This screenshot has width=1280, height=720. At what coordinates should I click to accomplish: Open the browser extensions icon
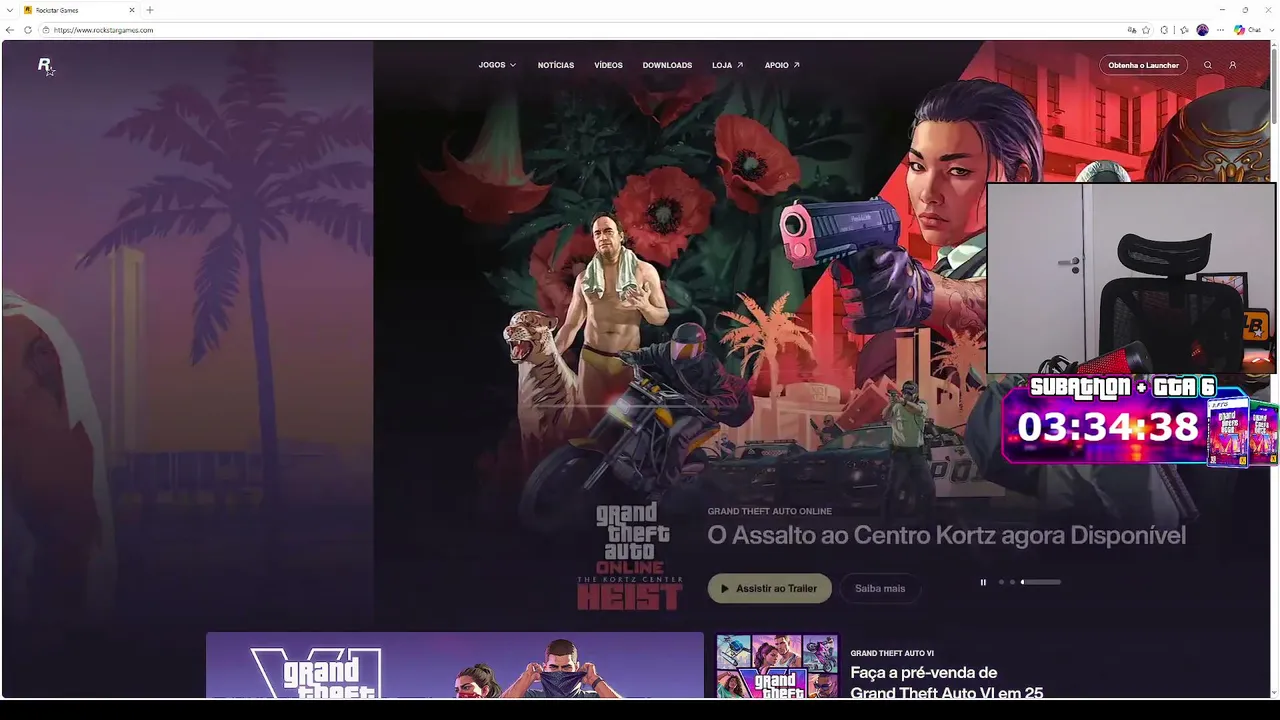[x=1164, y=30]
